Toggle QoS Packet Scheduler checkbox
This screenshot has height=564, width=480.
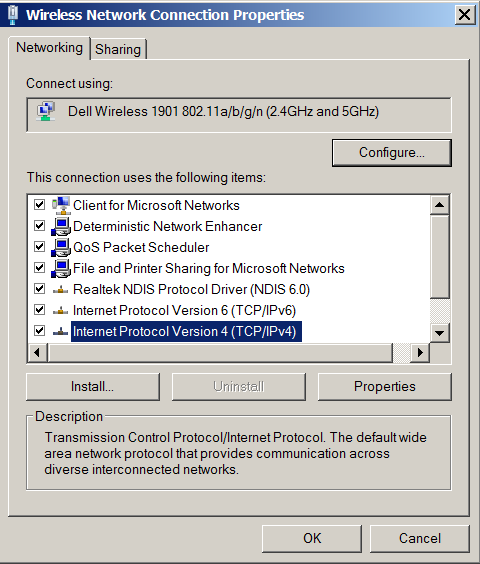tap(39, 247)
